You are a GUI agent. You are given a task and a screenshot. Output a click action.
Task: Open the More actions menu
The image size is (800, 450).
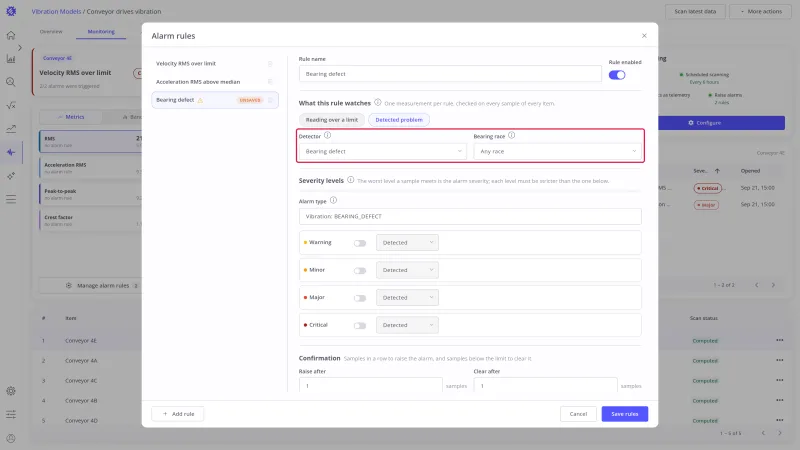tap(761, 11)
